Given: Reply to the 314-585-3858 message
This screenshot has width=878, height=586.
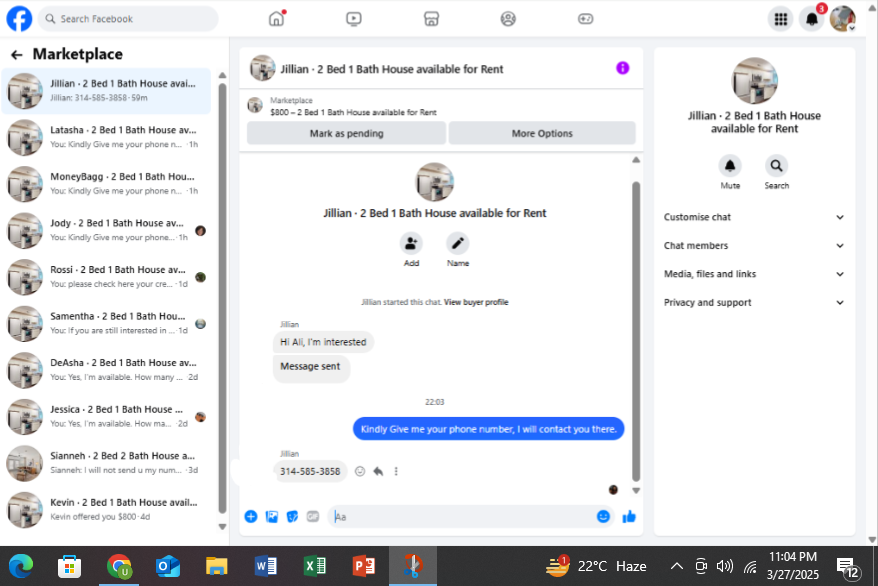Looking at the screenshot, I should tap(378, 471).
